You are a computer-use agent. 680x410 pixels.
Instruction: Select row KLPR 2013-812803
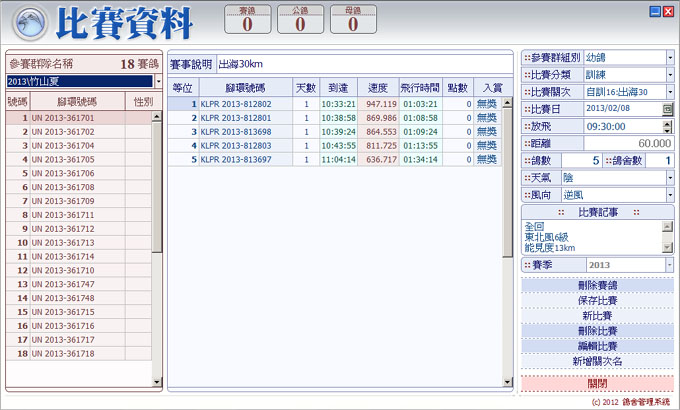click(x=334, y=146)
